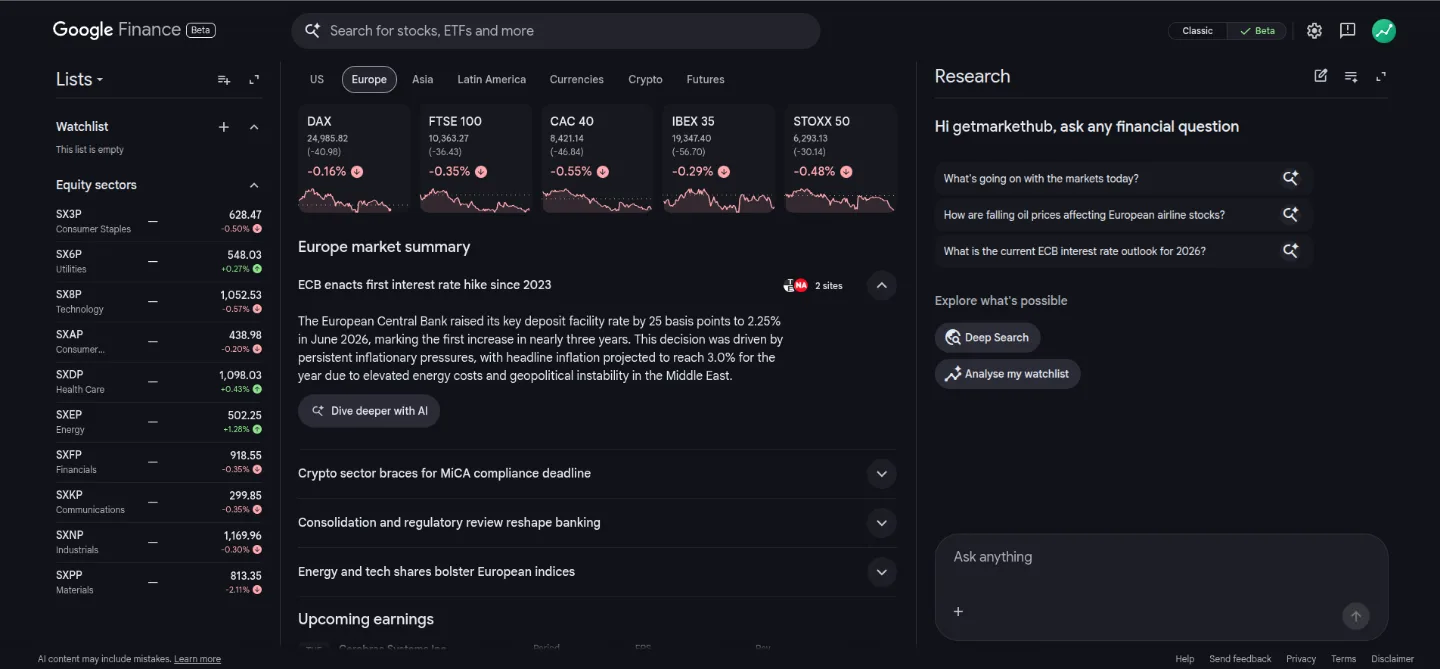1440x669 pixels.
Task: Select the SX8P Technology row
Action: [x=159, y=302]
